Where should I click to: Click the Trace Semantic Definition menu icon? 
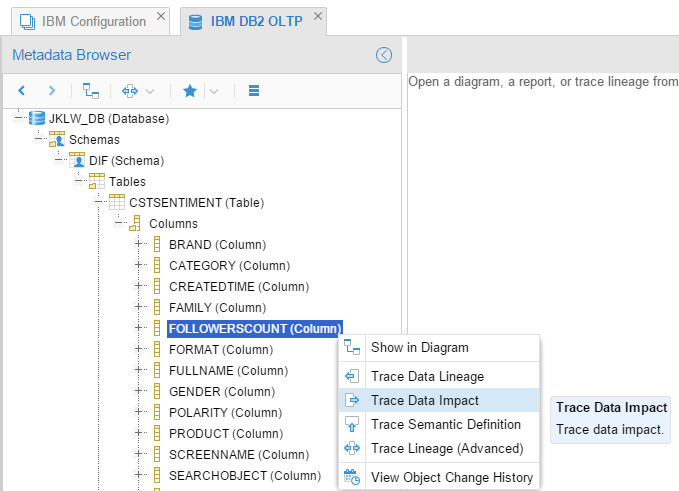pos(352,424)
